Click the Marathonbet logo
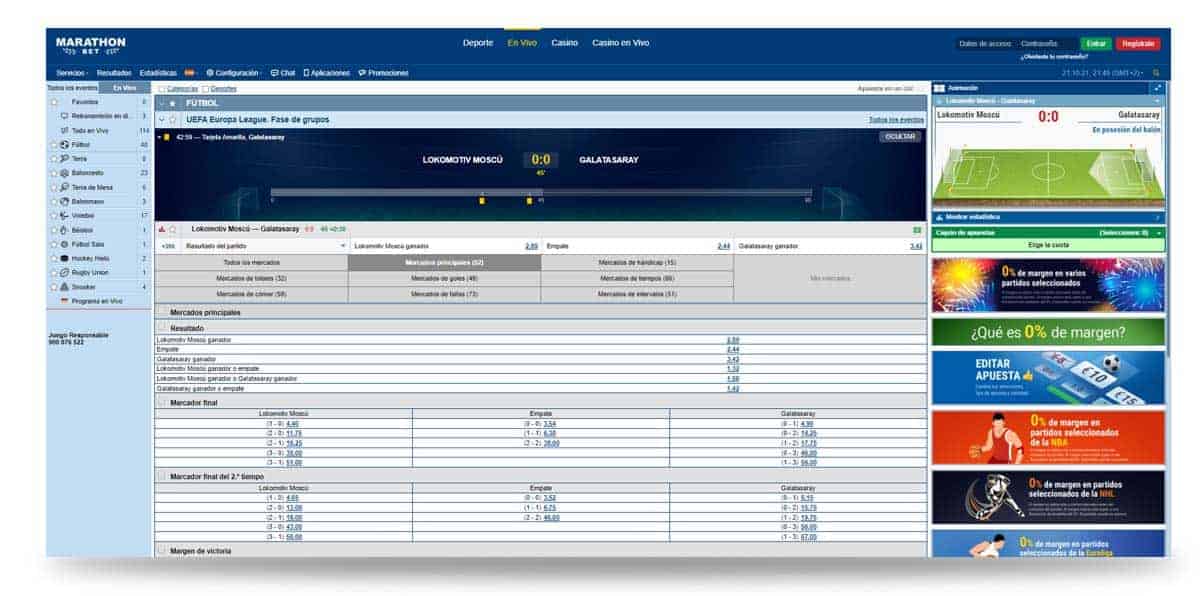Viewport: 1200px width, 596px height. tap(90, 45)
